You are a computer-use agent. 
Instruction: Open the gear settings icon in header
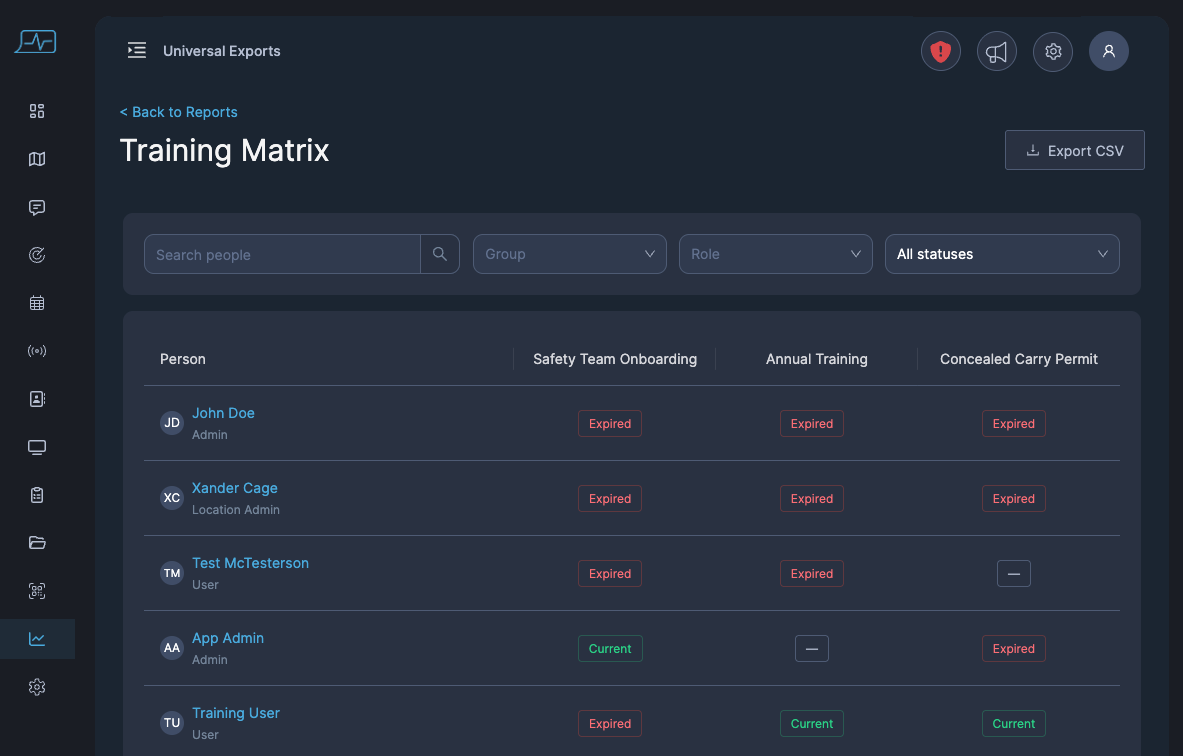pos(1052,51)
